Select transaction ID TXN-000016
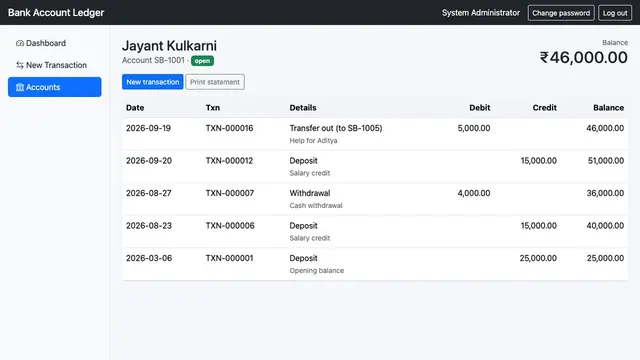Screen dimensions: 640x360 point(229,128)
